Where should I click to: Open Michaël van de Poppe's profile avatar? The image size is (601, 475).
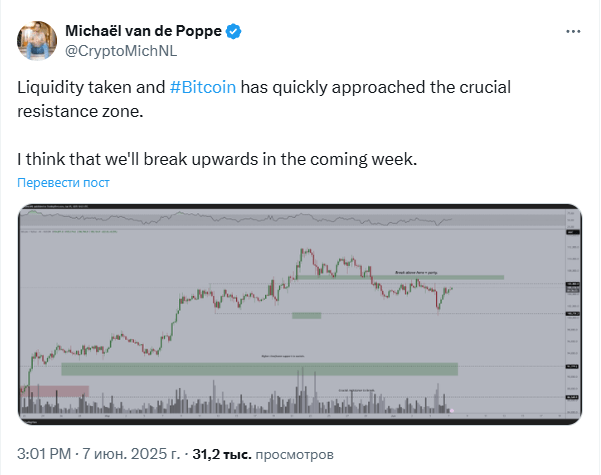click(37, 41)
